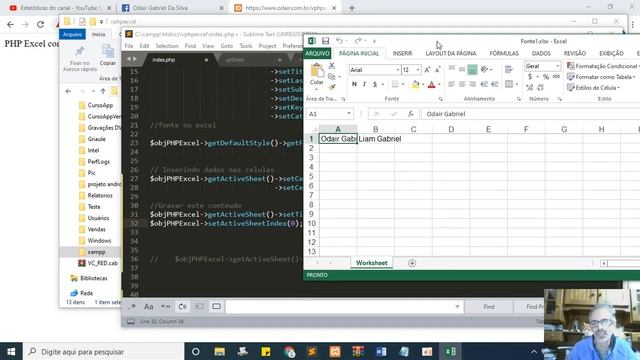Open the Alinhamento group dialog launcher
The width and height of the screenshot is (640, 360).
519,99
